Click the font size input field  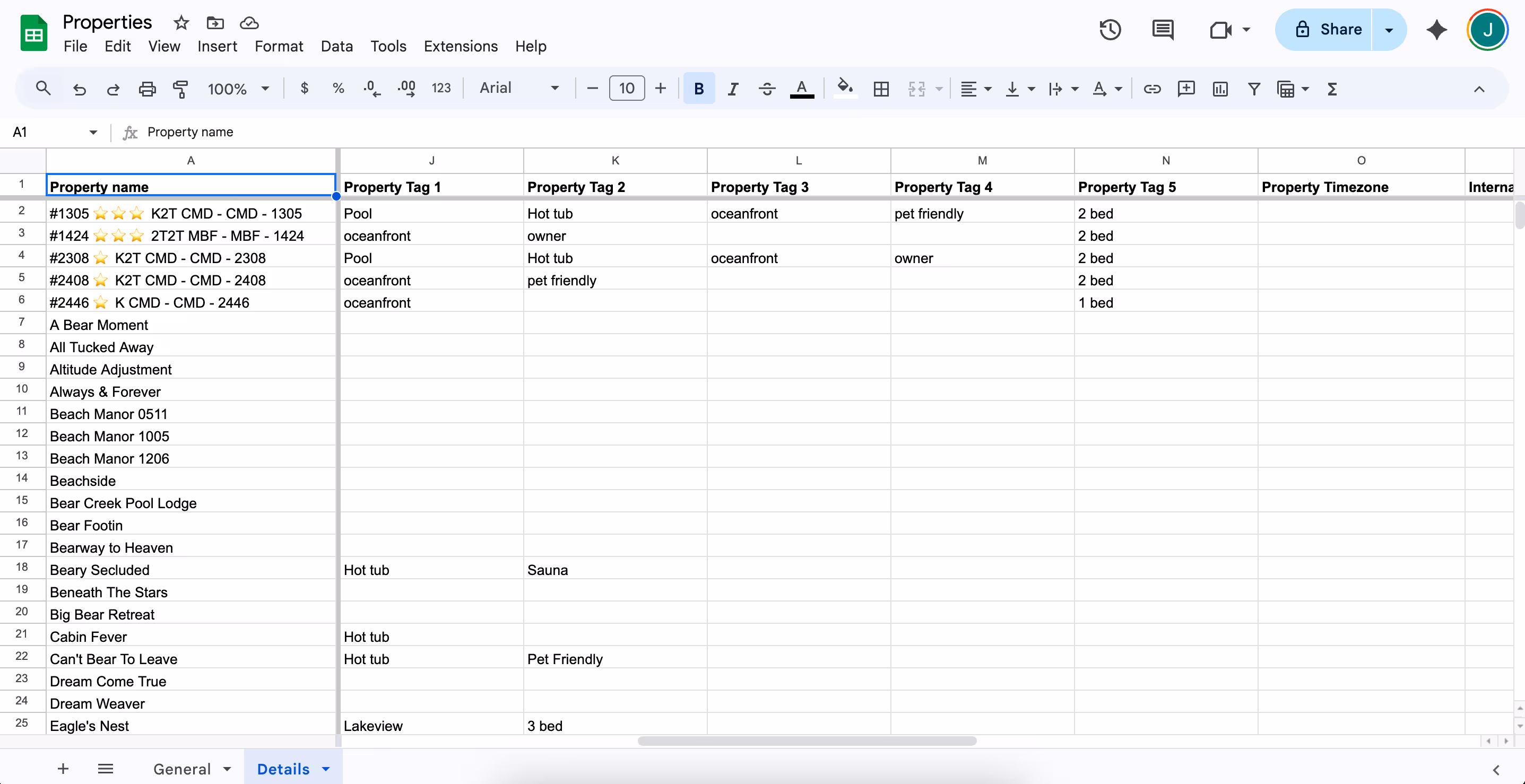[626, 88]
